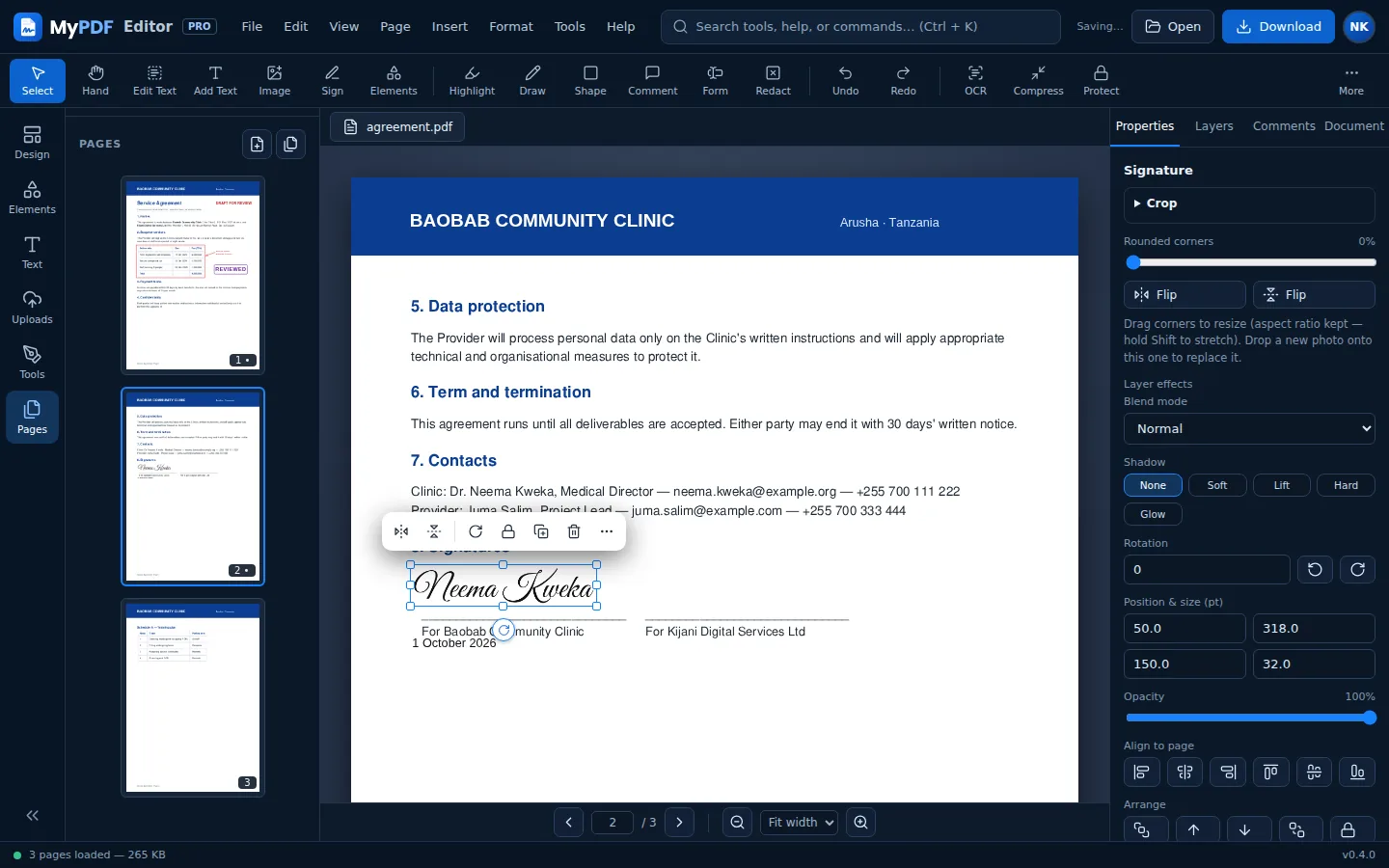Open more options on floating toolbar

point(607,531)
